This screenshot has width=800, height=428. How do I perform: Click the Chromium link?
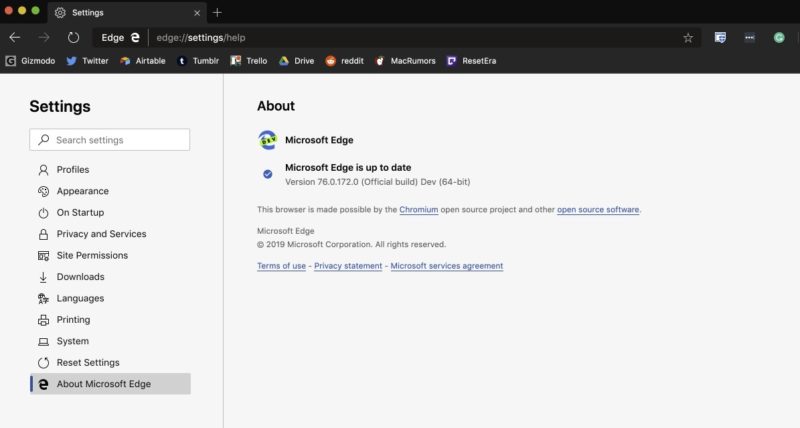pyautogui.click(x=418, y=210)
